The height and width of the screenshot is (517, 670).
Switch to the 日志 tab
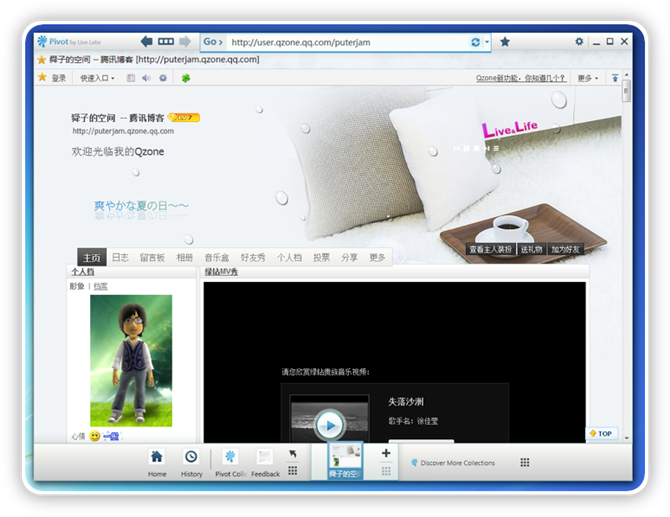point(120,257)
